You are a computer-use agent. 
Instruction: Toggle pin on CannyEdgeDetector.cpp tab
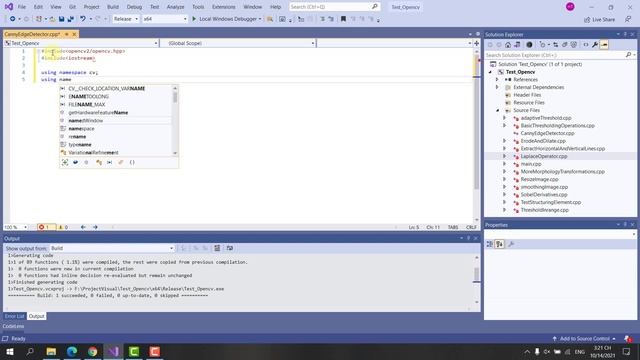coord(67,34)
